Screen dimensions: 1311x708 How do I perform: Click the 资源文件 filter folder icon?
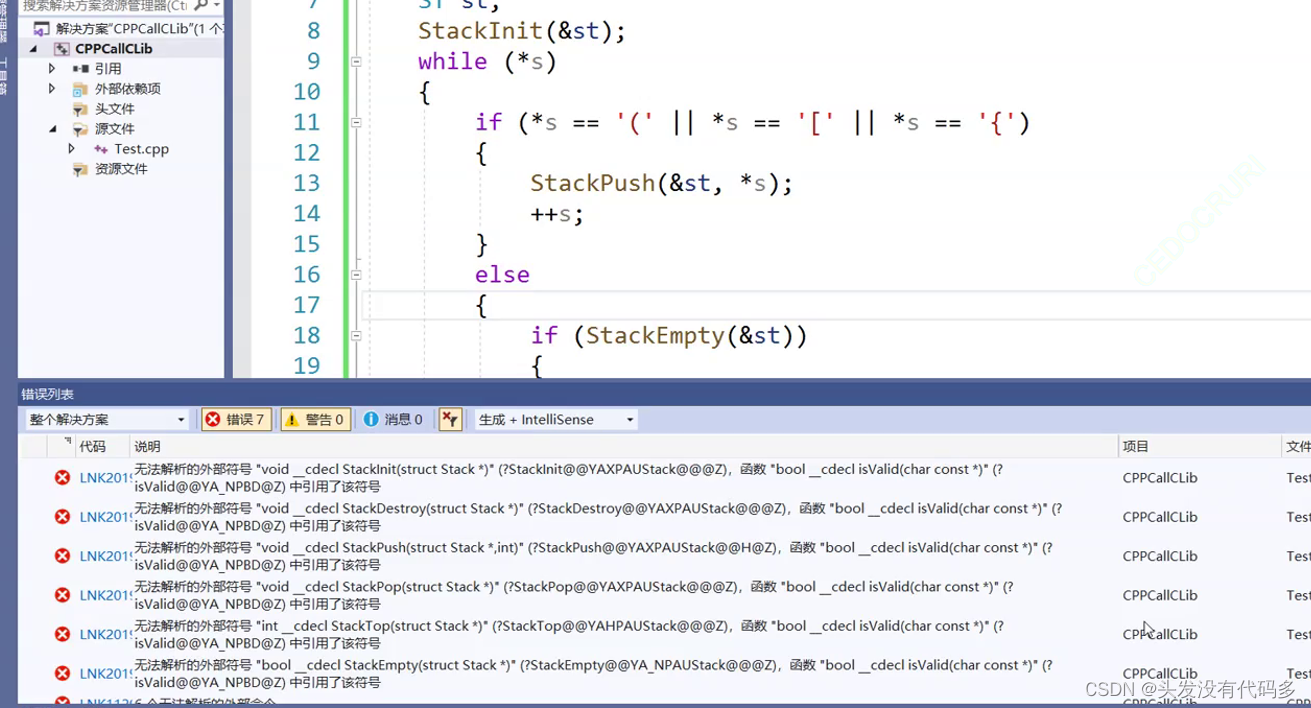(x=80, y=169)
